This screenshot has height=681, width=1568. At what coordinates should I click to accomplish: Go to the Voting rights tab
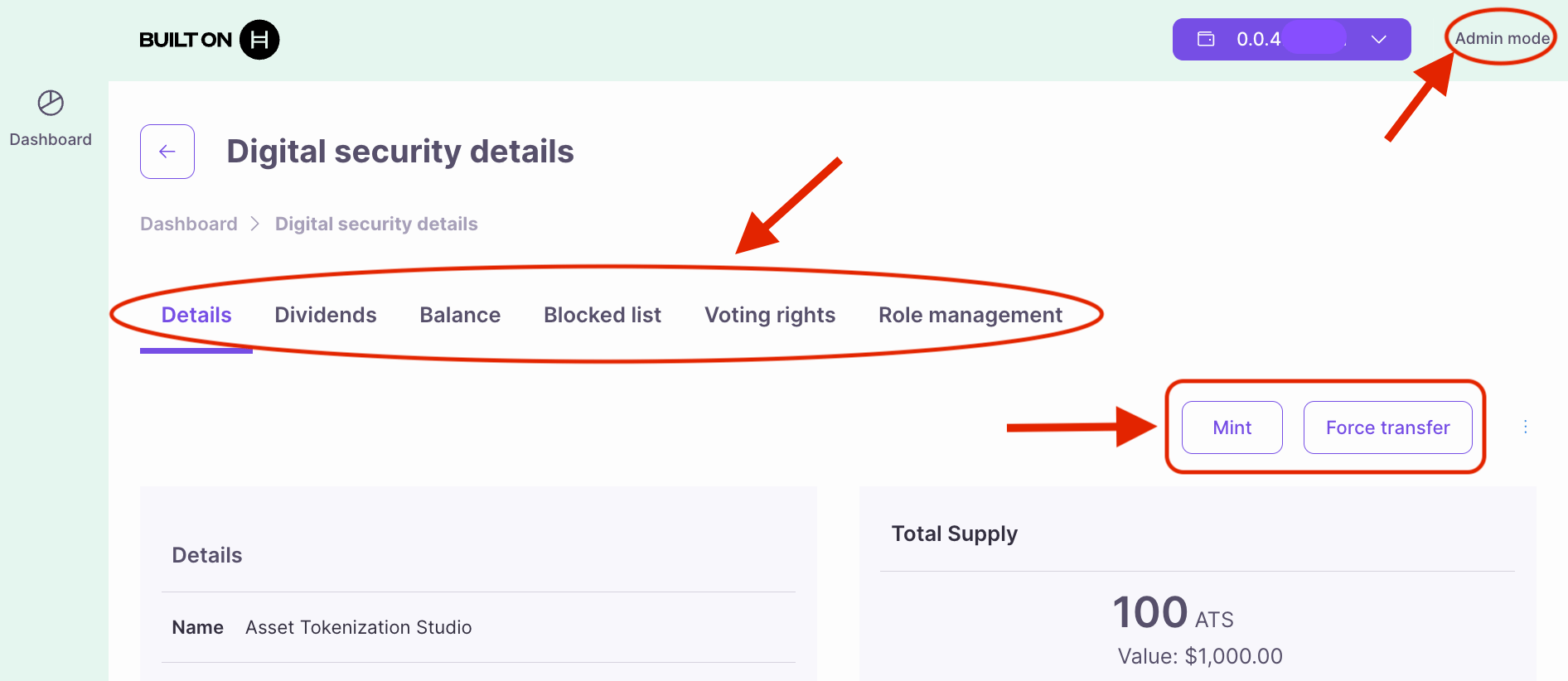[770, 315]
